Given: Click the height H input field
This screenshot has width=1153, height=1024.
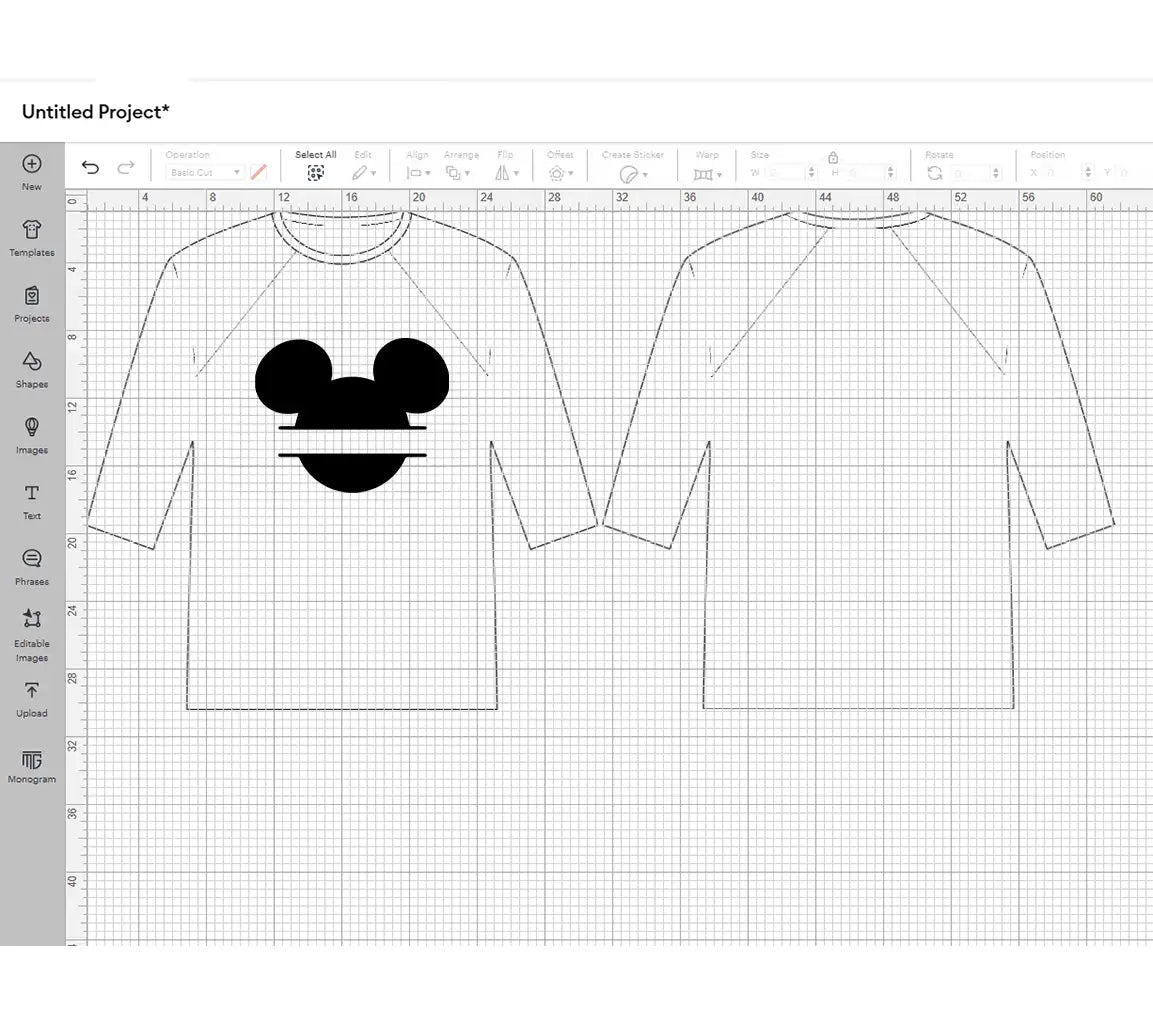Looking at the screenshot, I should [x=865, y=173].
